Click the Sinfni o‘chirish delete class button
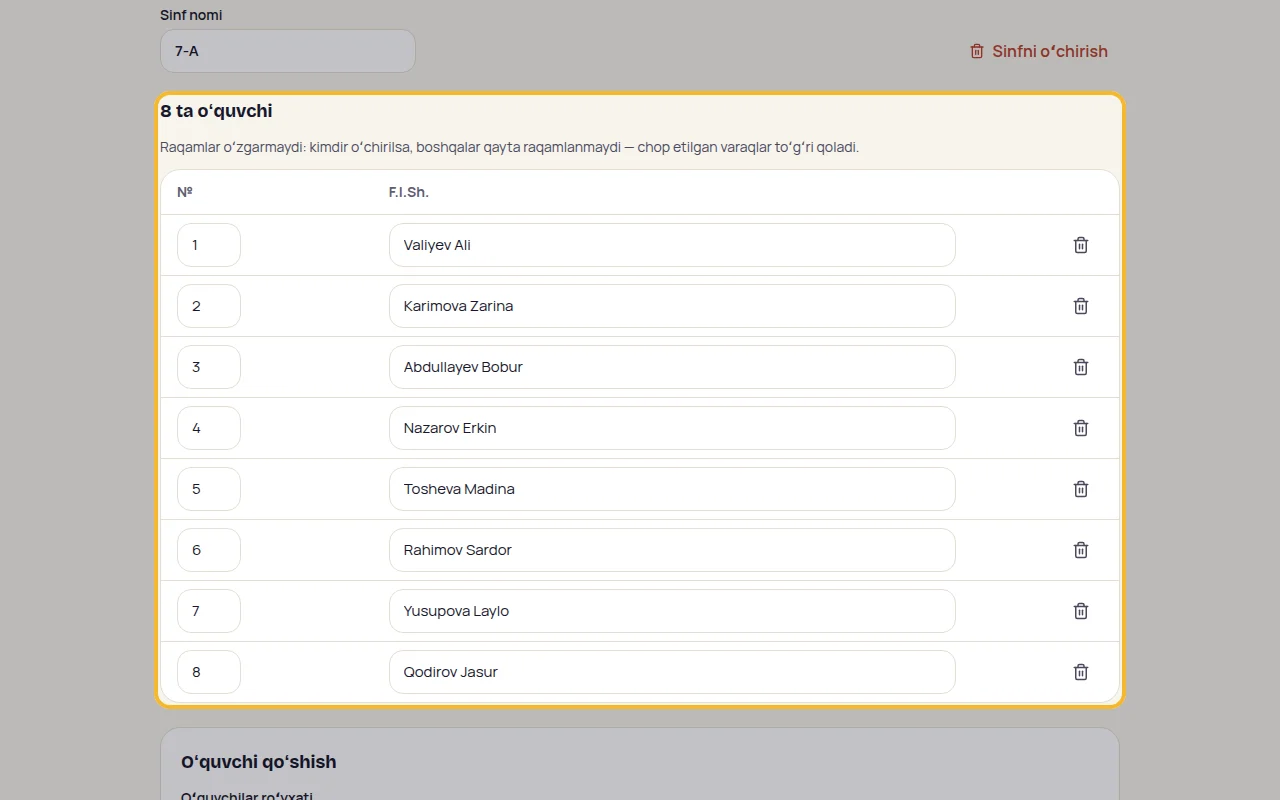Image resolution: width=1280 pixels, height=800 pixels. tap(1038, 51)
